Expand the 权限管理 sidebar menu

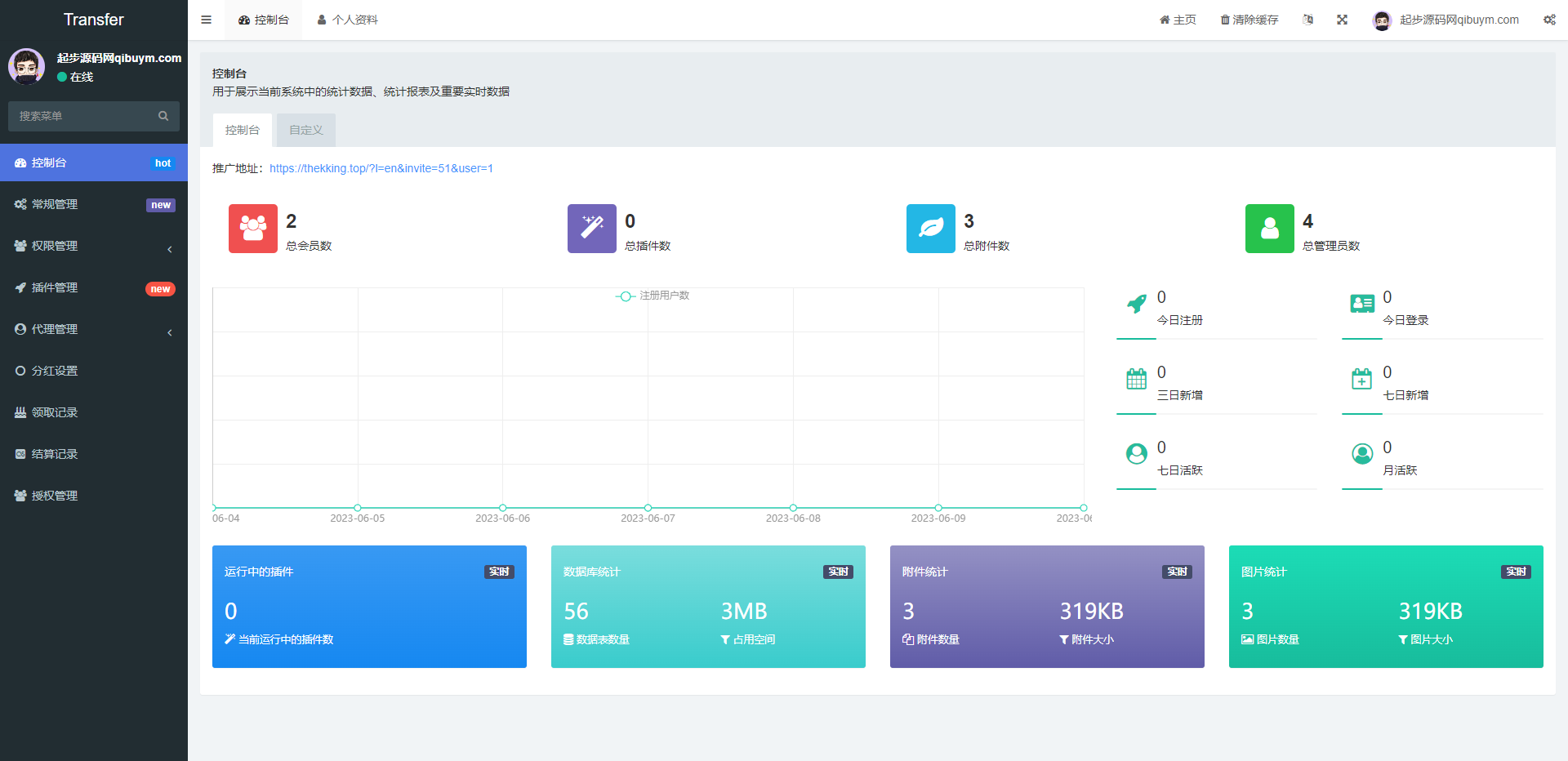point(94,246)
